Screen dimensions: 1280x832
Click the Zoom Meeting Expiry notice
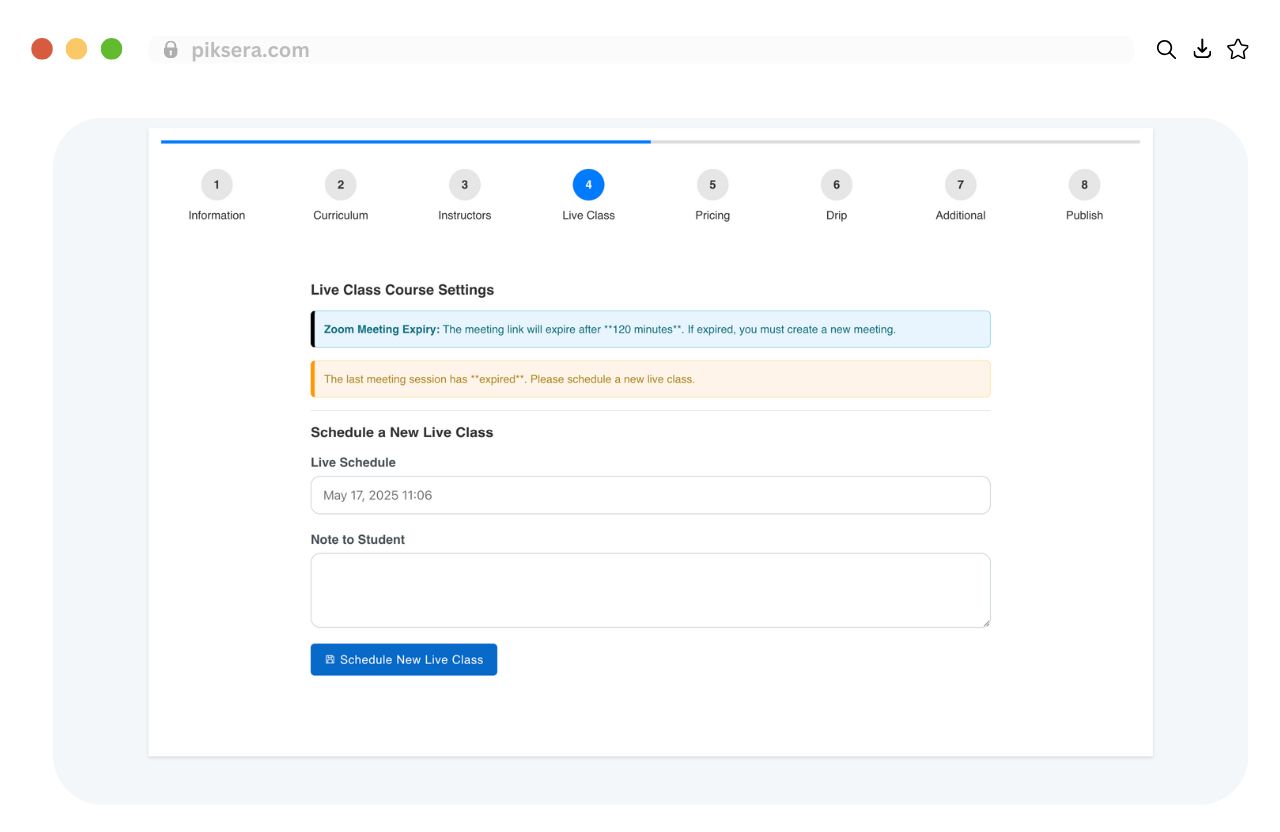click(x=650, y=329)
